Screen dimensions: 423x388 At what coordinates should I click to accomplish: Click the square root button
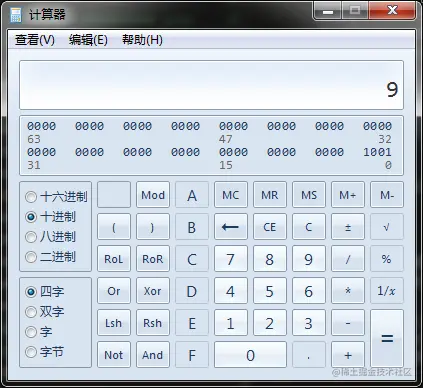[x=387, y=227]
